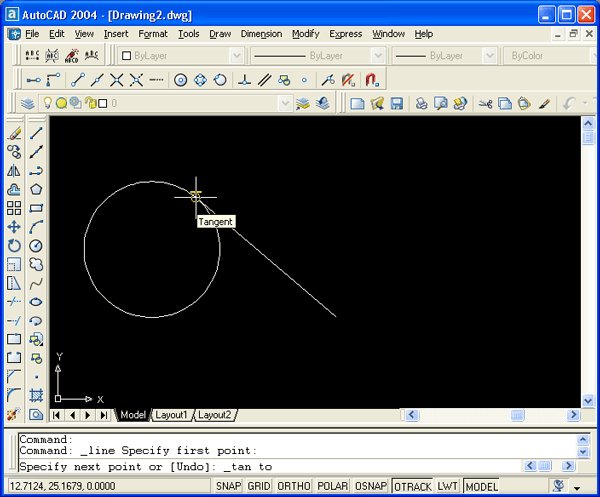Switch to the Layout1 tab

(170, 415)
